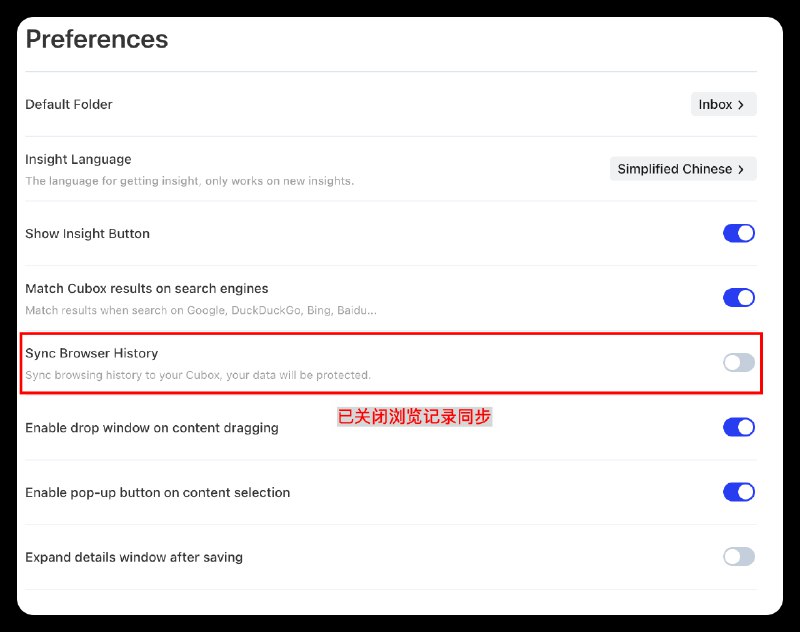Disable Match Cubox results on search engines
Viewport: 800px width, 632px height.
click(x=738, y=297)
